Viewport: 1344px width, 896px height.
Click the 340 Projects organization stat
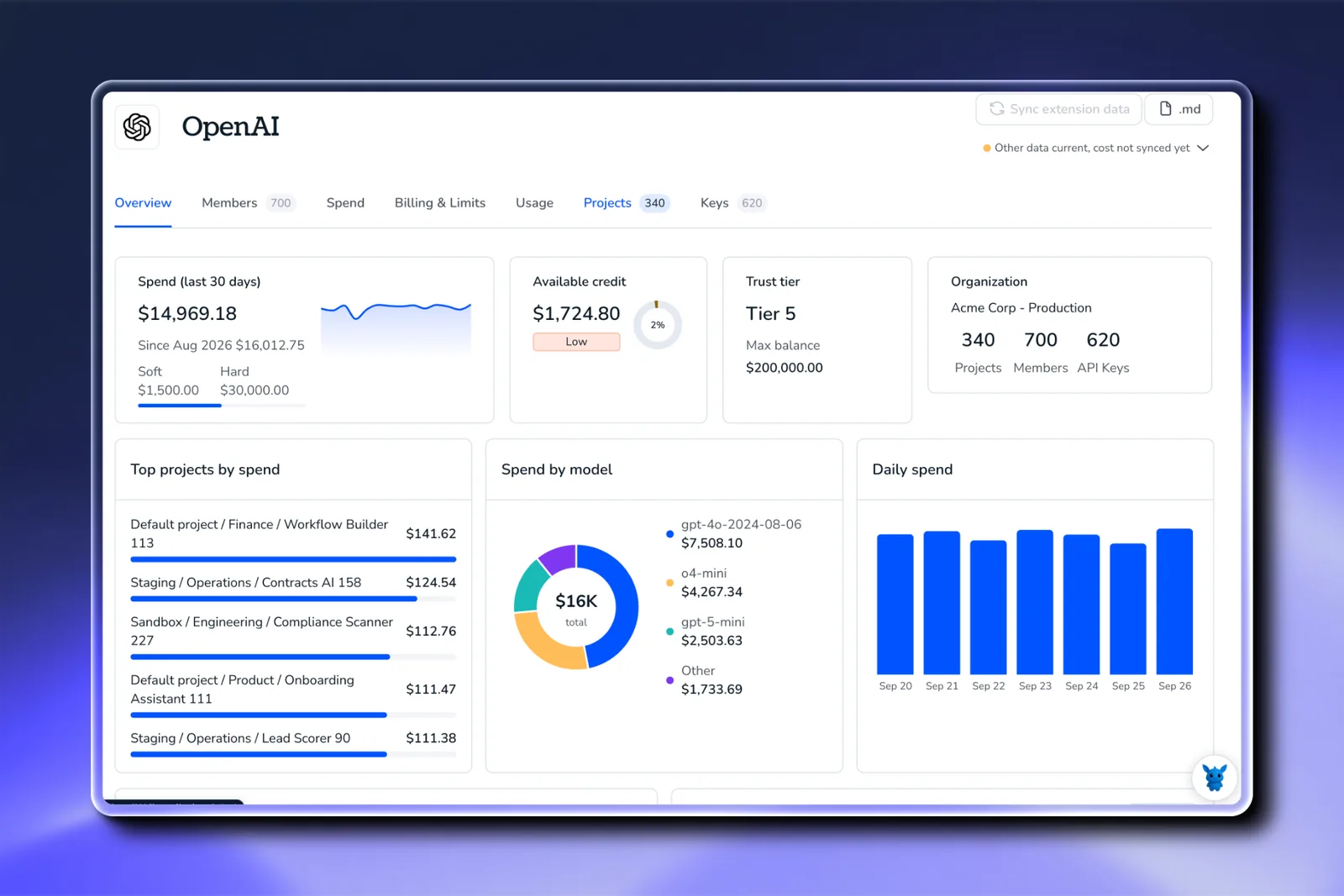pyautogui.click(x=978, y=353)
